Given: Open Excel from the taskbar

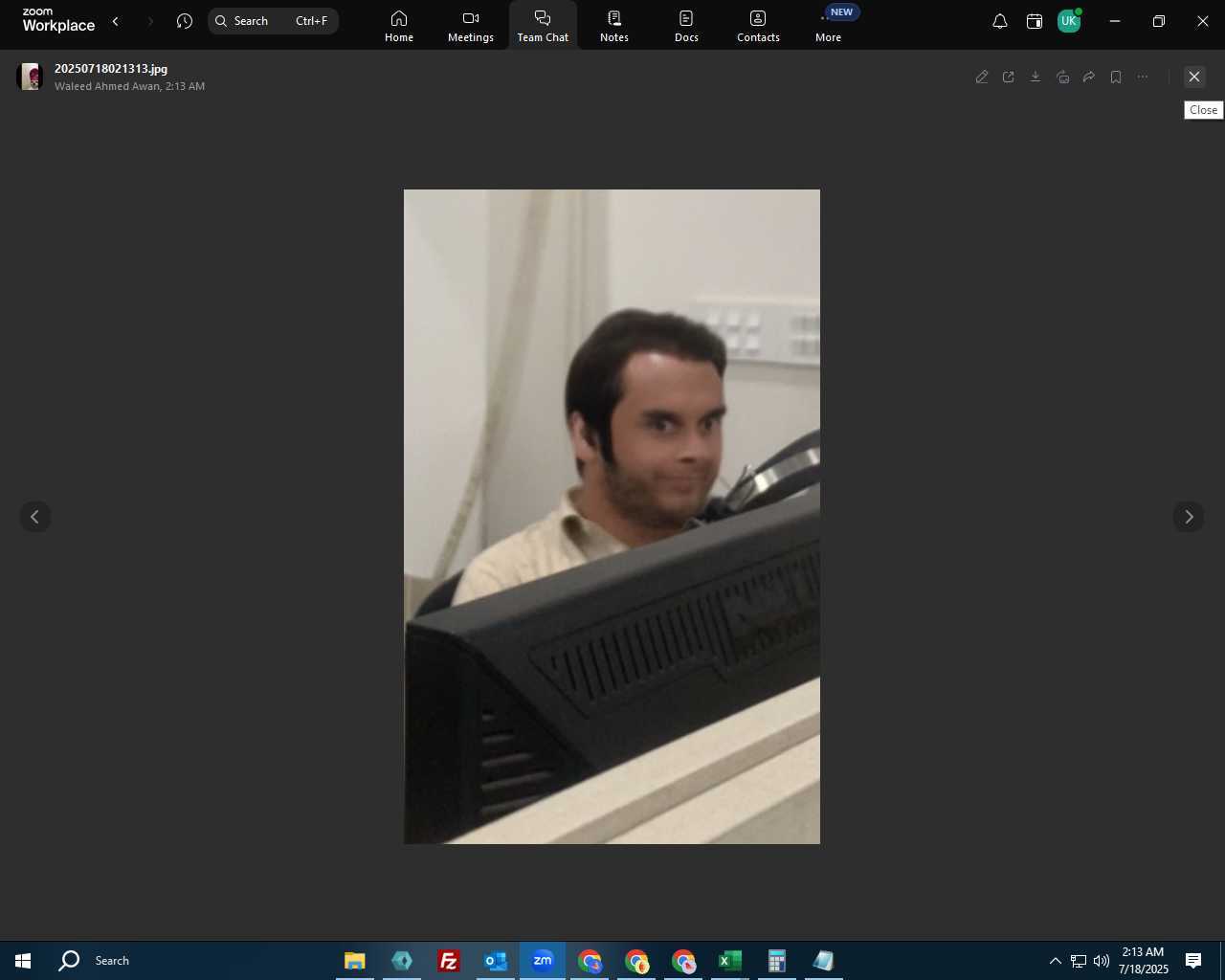Looking at the screenshot, I should point(730,961).
